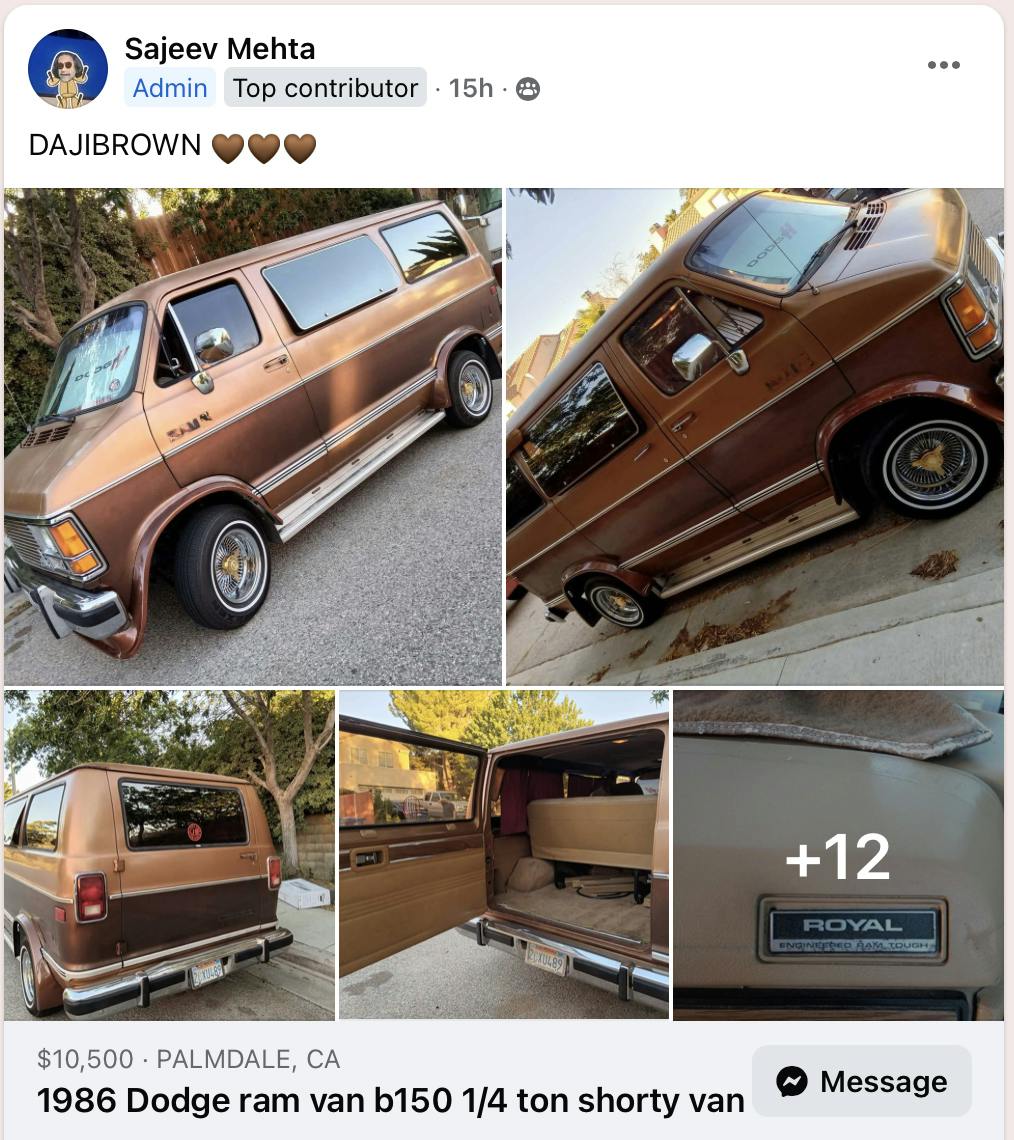This screenshot has width=1014, height=1140.
Task: Open the three-dot post options menu
Action: tap(943, 65)
